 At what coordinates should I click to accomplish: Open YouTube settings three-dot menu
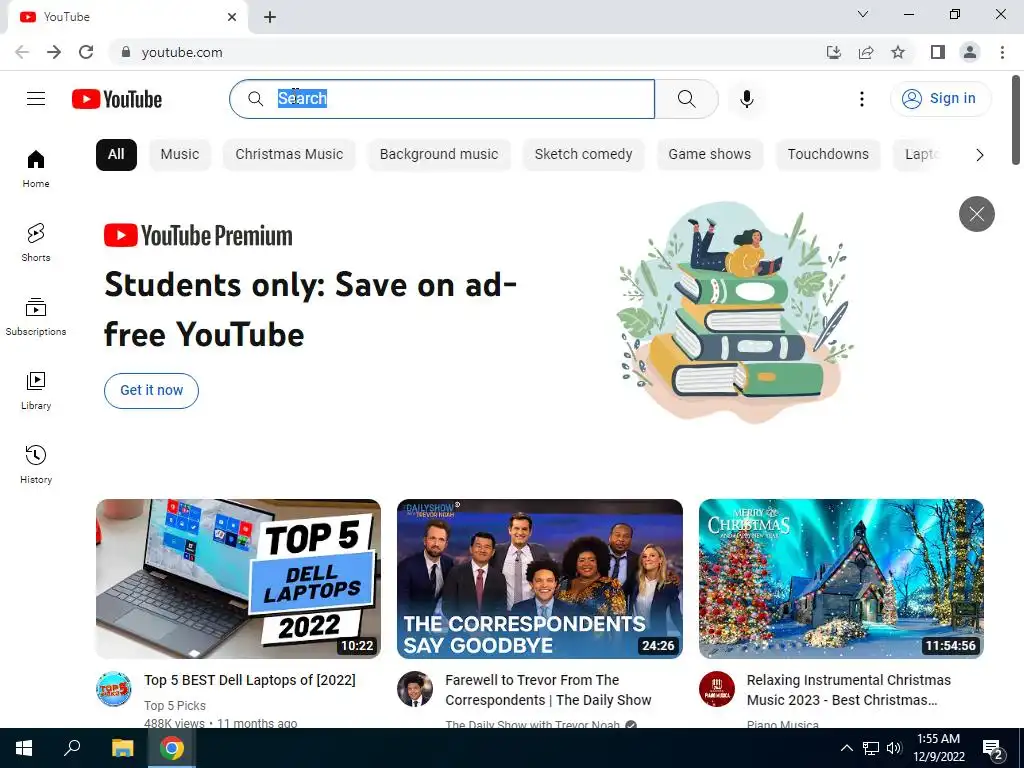point(861,99)
